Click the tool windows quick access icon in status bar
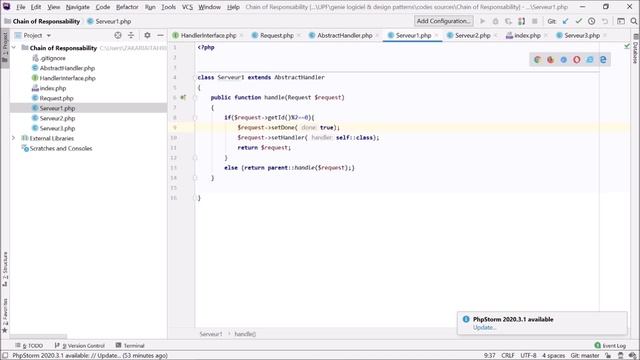 [x=5, y=356]
